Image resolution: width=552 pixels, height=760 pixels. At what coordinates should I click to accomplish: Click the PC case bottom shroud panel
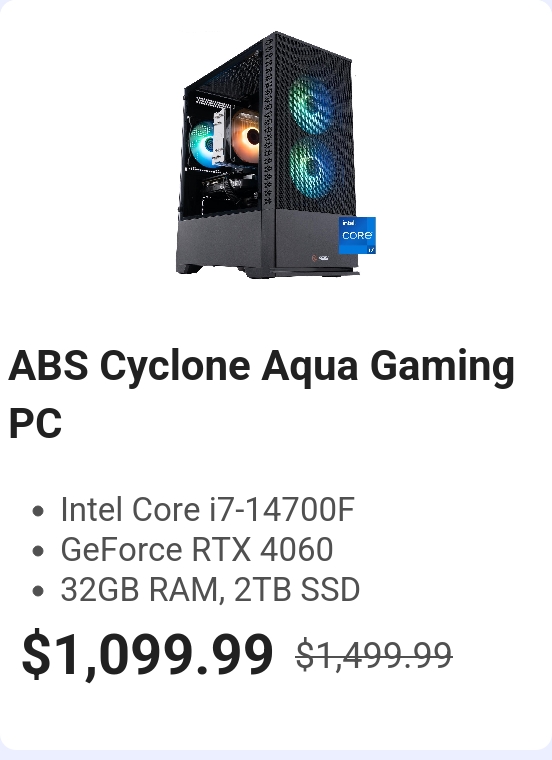click(x=223, y=242)
